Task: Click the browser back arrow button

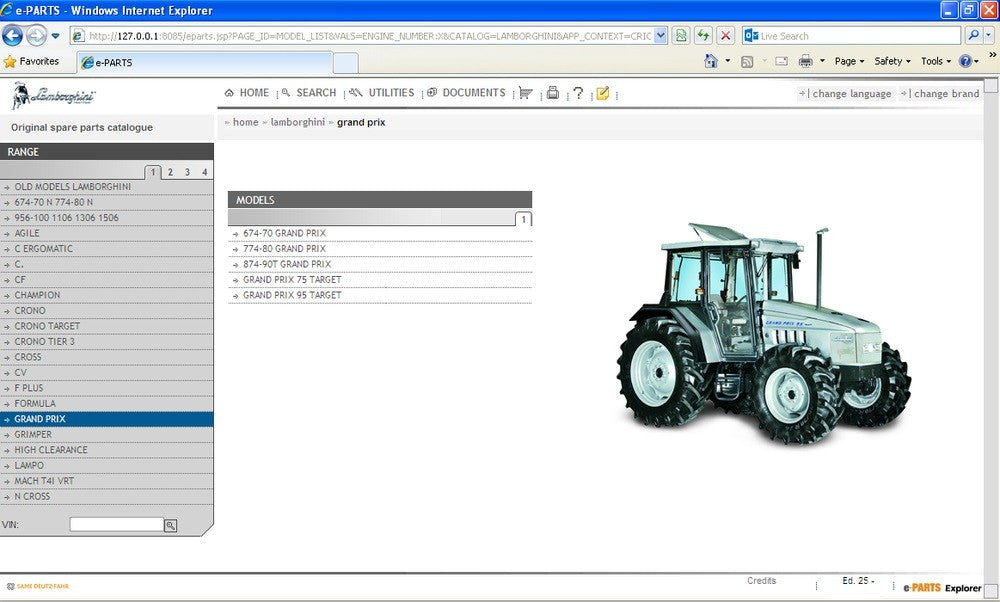Action: tap(13, 36)
